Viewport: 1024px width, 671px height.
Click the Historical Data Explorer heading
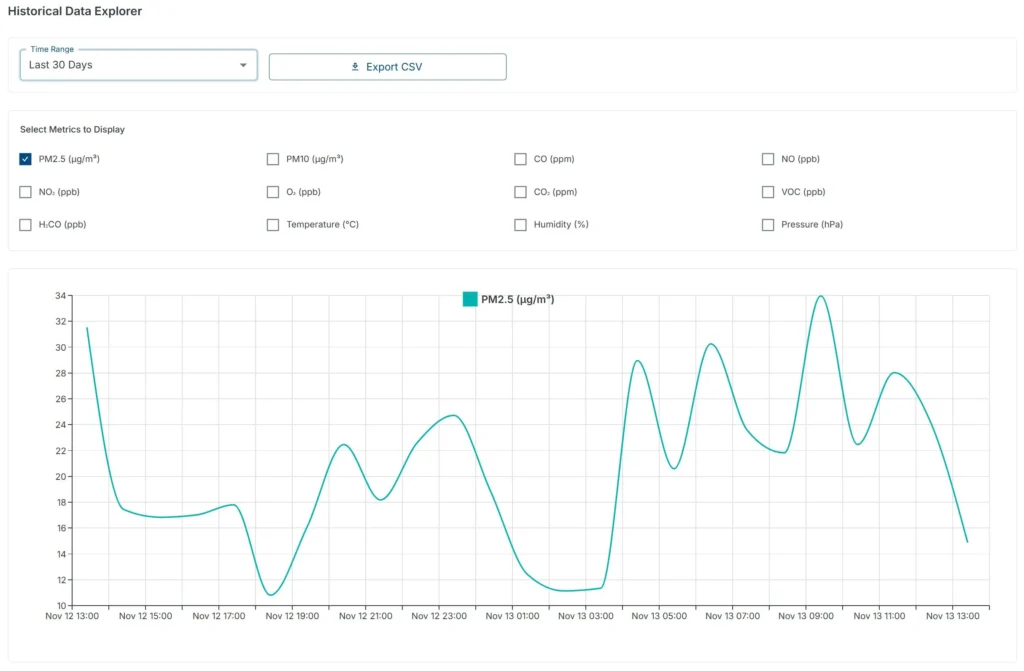pyautogui.click(x=75, y=11)
